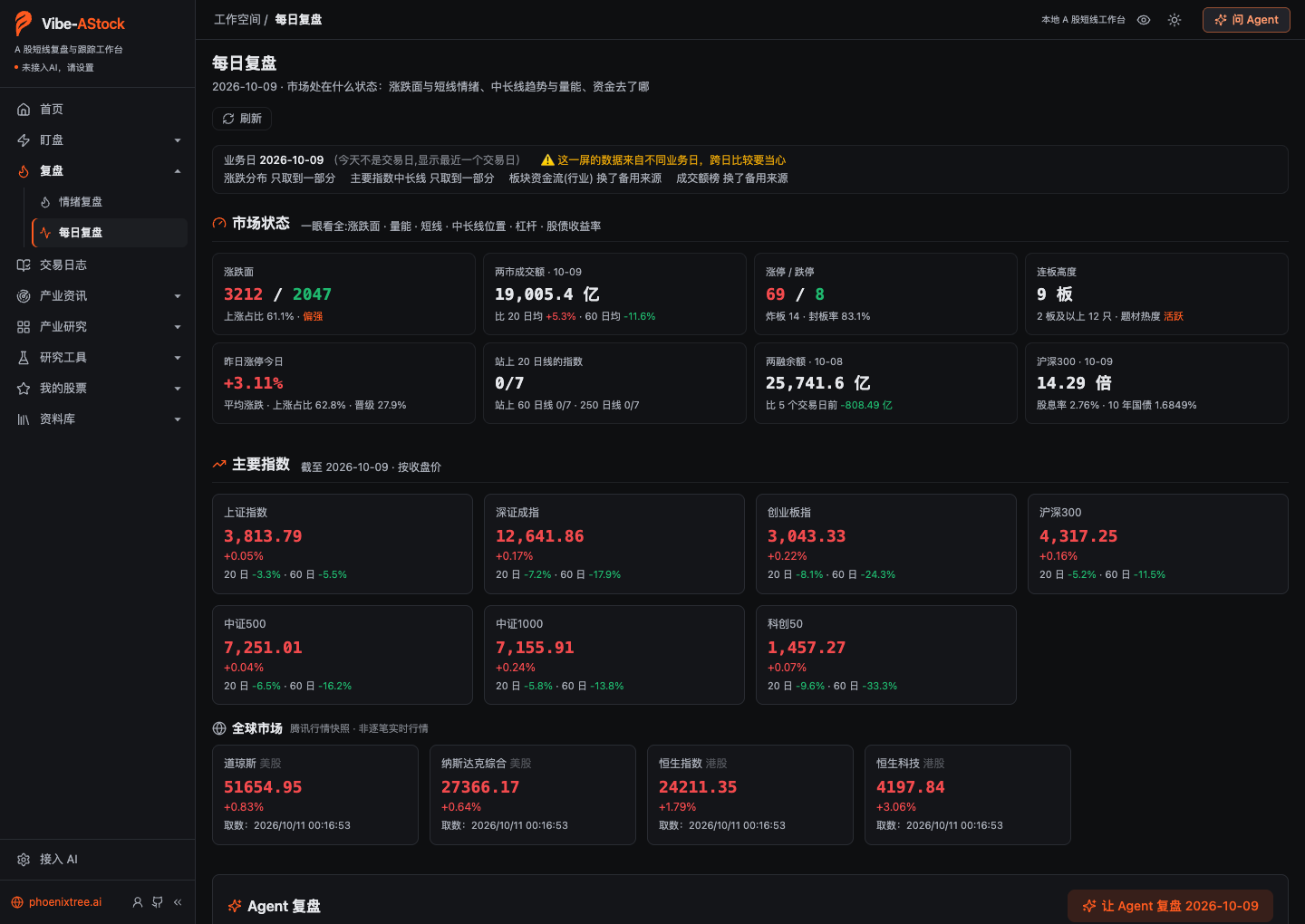
Task: Expand the 盯盘 menu arrow
Action: click(178, 140)
